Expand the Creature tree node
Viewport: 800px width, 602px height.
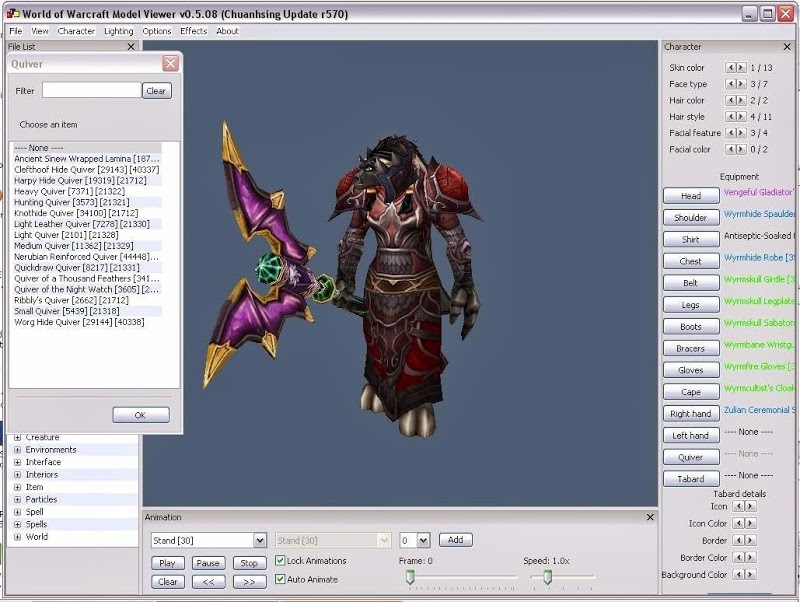pyautogui.click(x=17, y=437)
